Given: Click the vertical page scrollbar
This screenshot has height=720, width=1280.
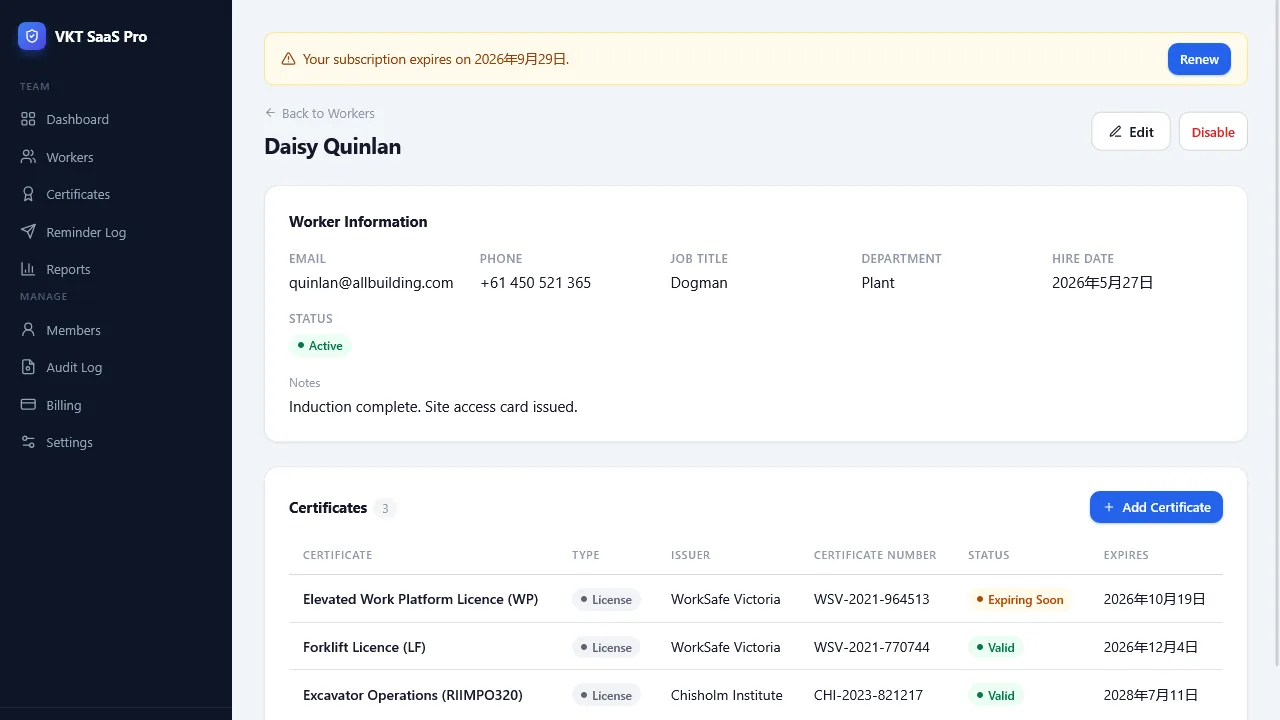Looking at the screenshot, I should (1276, 333).
